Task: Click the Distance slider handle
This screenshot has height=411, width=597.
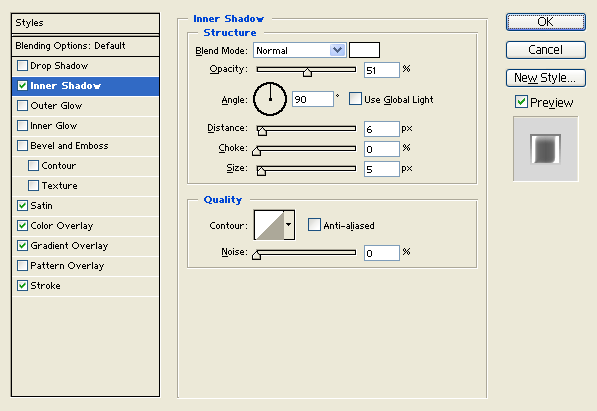Action: [x=262, y=131]
